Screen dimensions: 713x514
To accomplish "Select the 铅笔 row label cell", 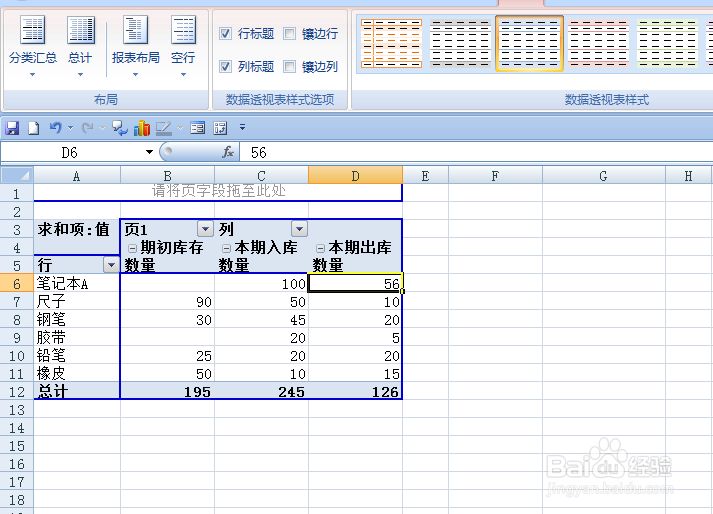I will (77, 355).
